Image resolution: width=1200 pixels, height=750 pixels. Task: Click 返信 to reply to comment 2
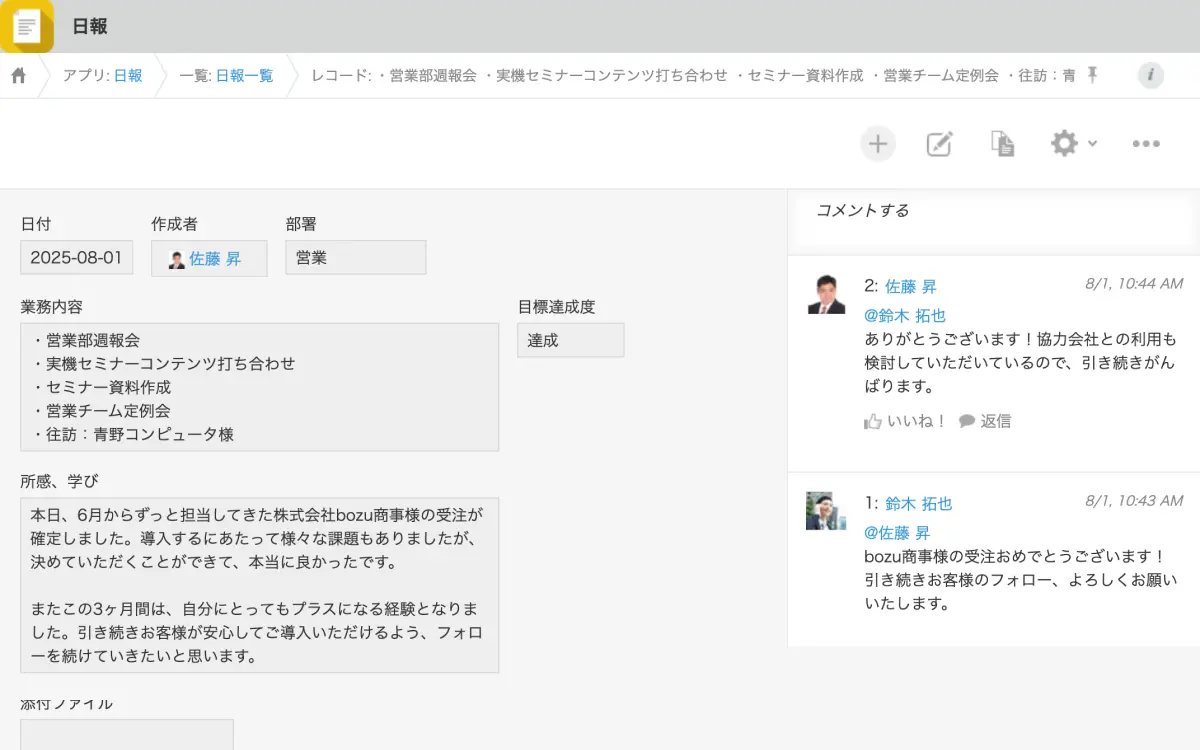click(985, 421)
